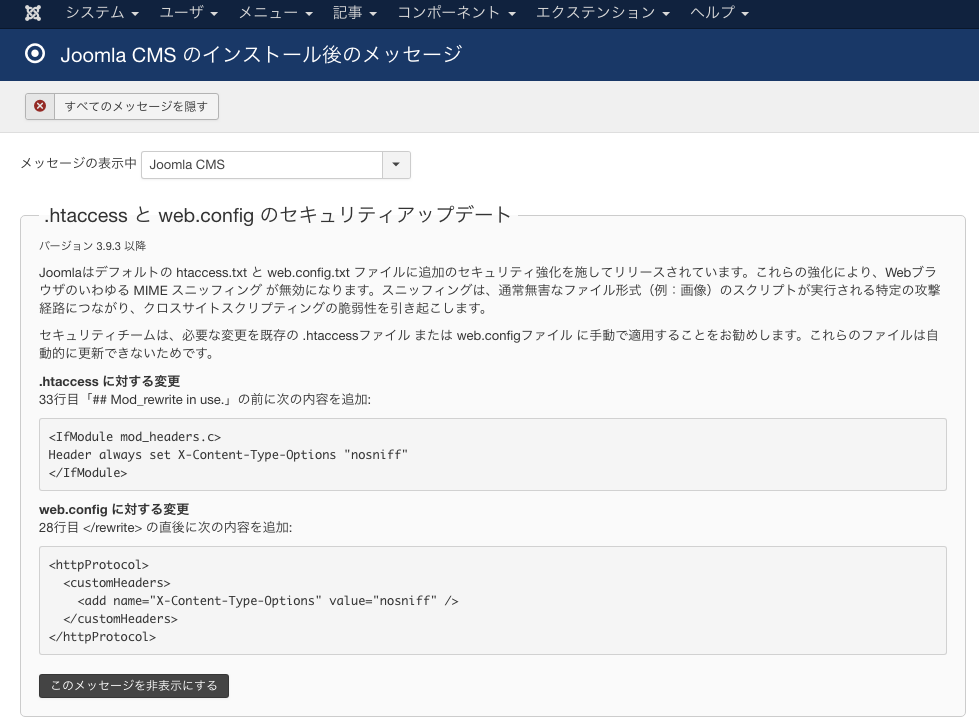Open the システム menu
Image resolution: width=979 pixels, height=728 pixels.
[x=101, y=13]
